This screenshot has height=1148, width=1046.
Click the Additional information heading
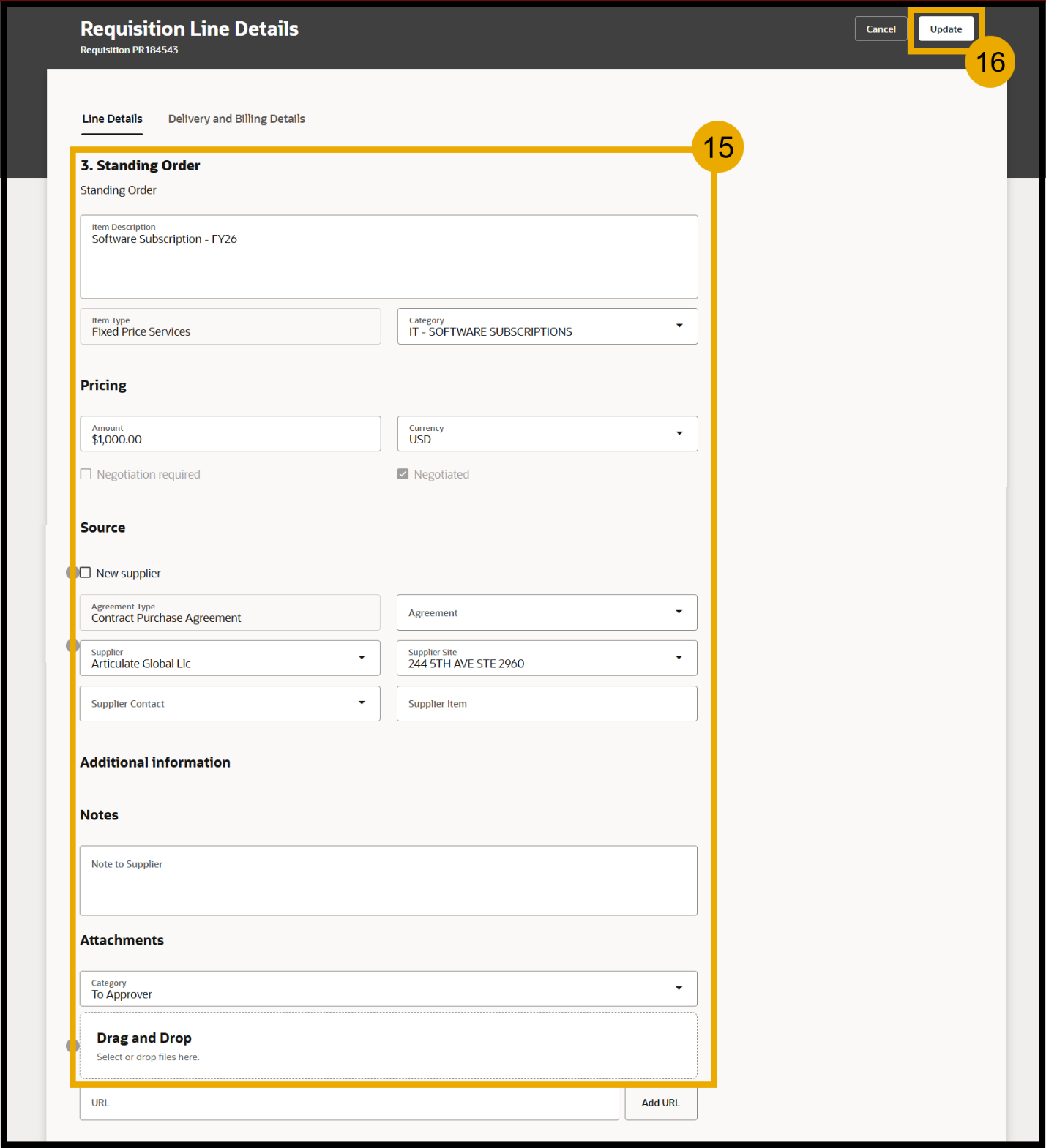tap(155, 762)
